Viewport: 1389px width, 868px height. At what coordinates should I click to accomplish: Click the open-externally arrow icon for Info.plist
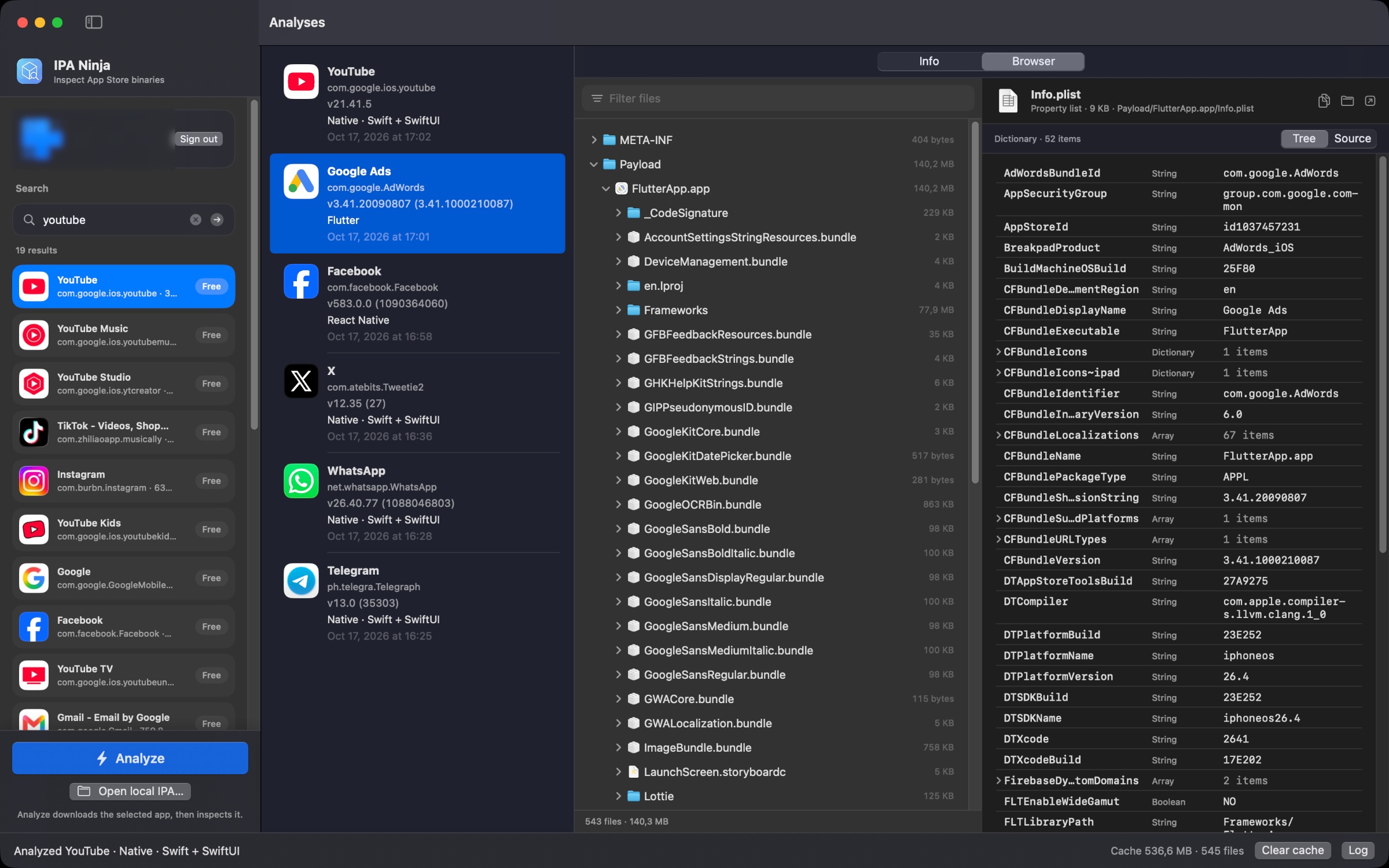(x=1370, y=101)
